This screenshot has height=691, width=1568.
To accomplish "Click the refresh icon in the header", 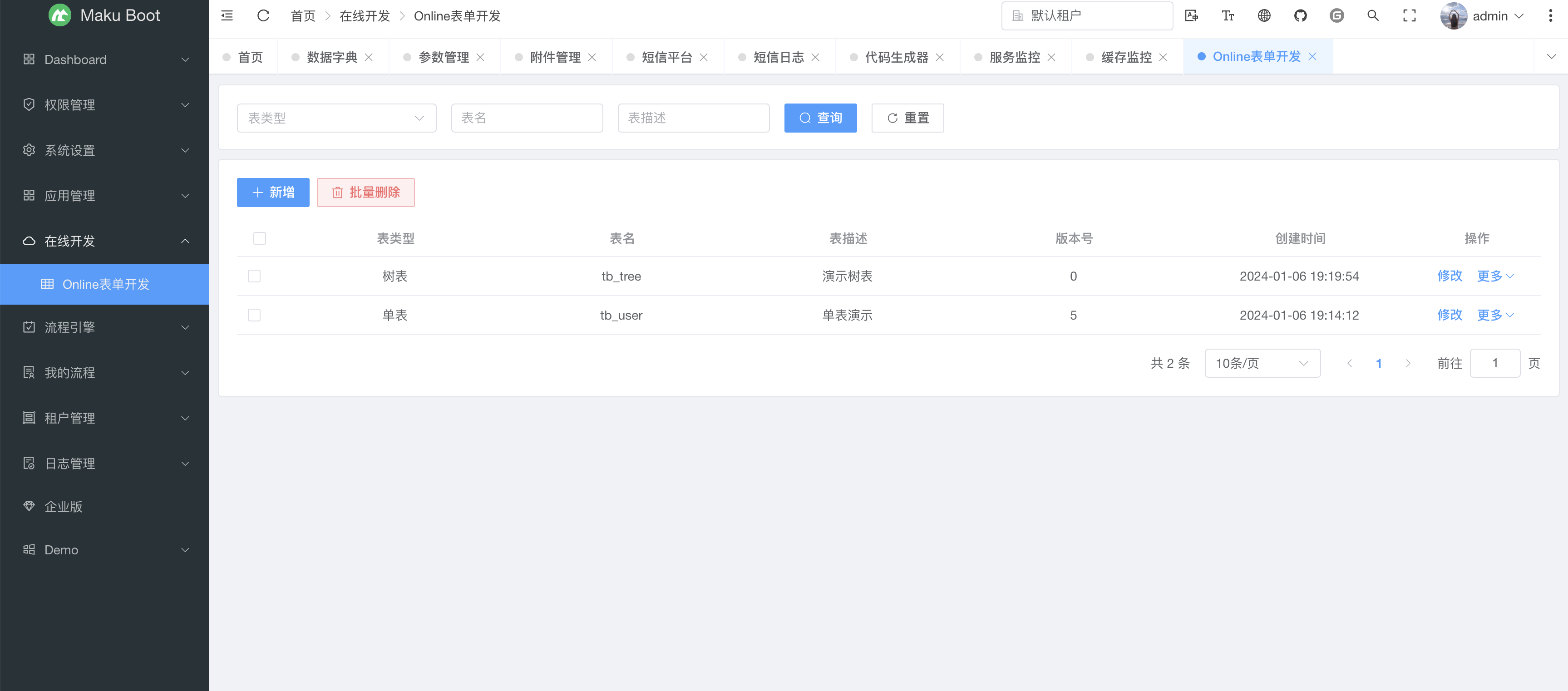I will coord(263,16).
